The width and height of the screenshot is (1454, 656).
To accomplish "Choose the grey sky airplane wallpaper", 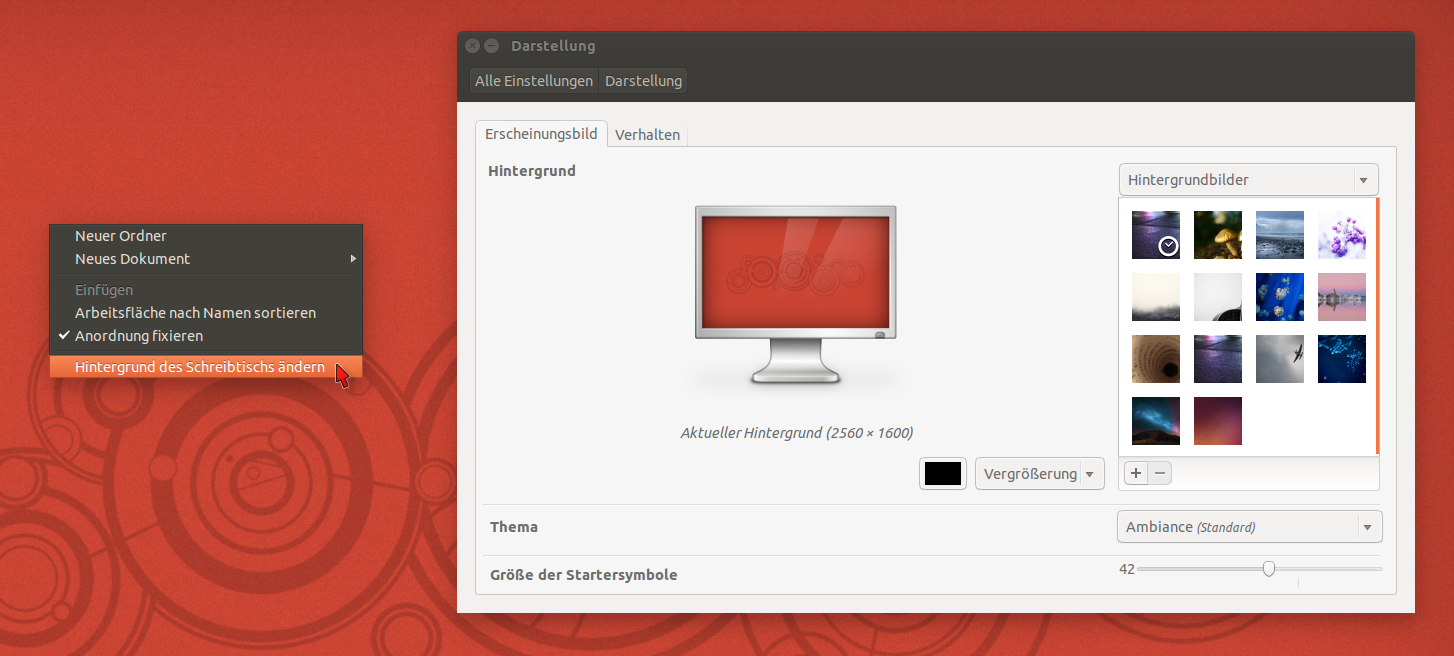I will click(x=1280, y=359).
